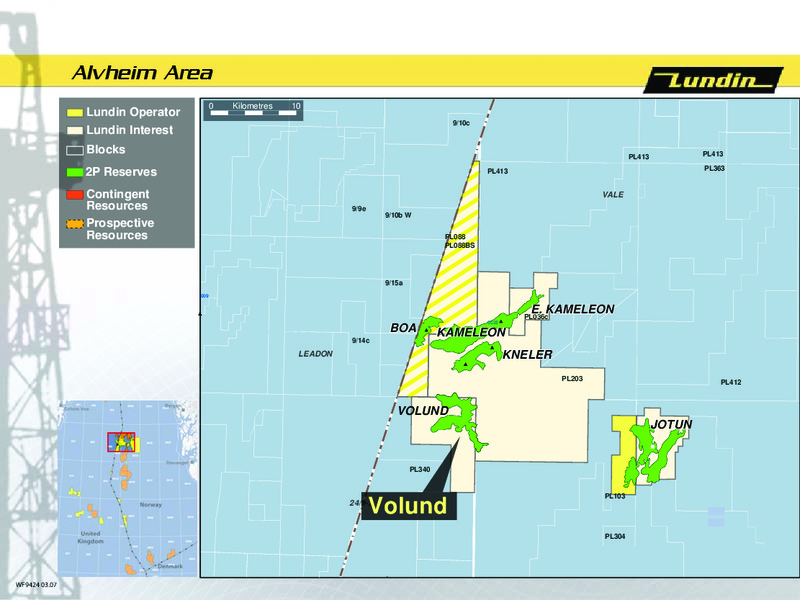Select the "Blocks" legend text
Screen dimensions: 800x600
(x=106, y=149)
